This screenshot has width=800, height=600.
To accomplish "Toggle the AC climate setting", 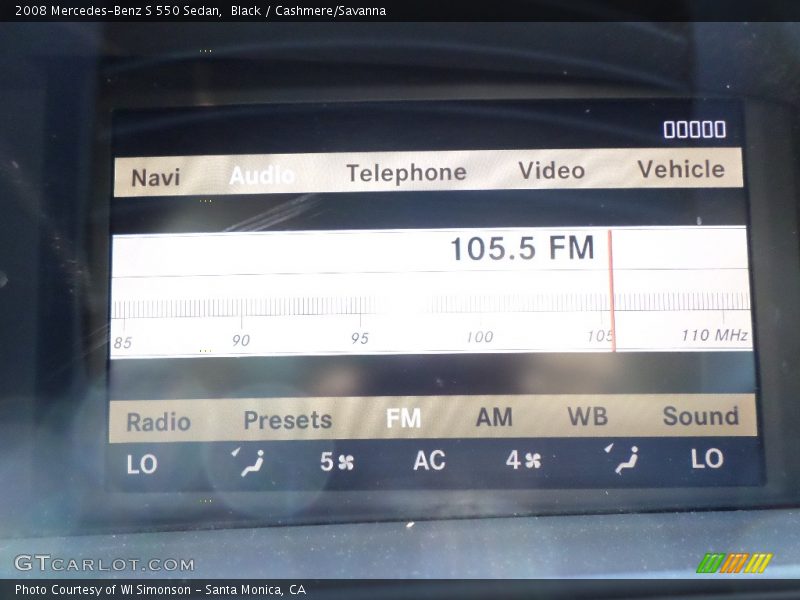I will point(429,461).
